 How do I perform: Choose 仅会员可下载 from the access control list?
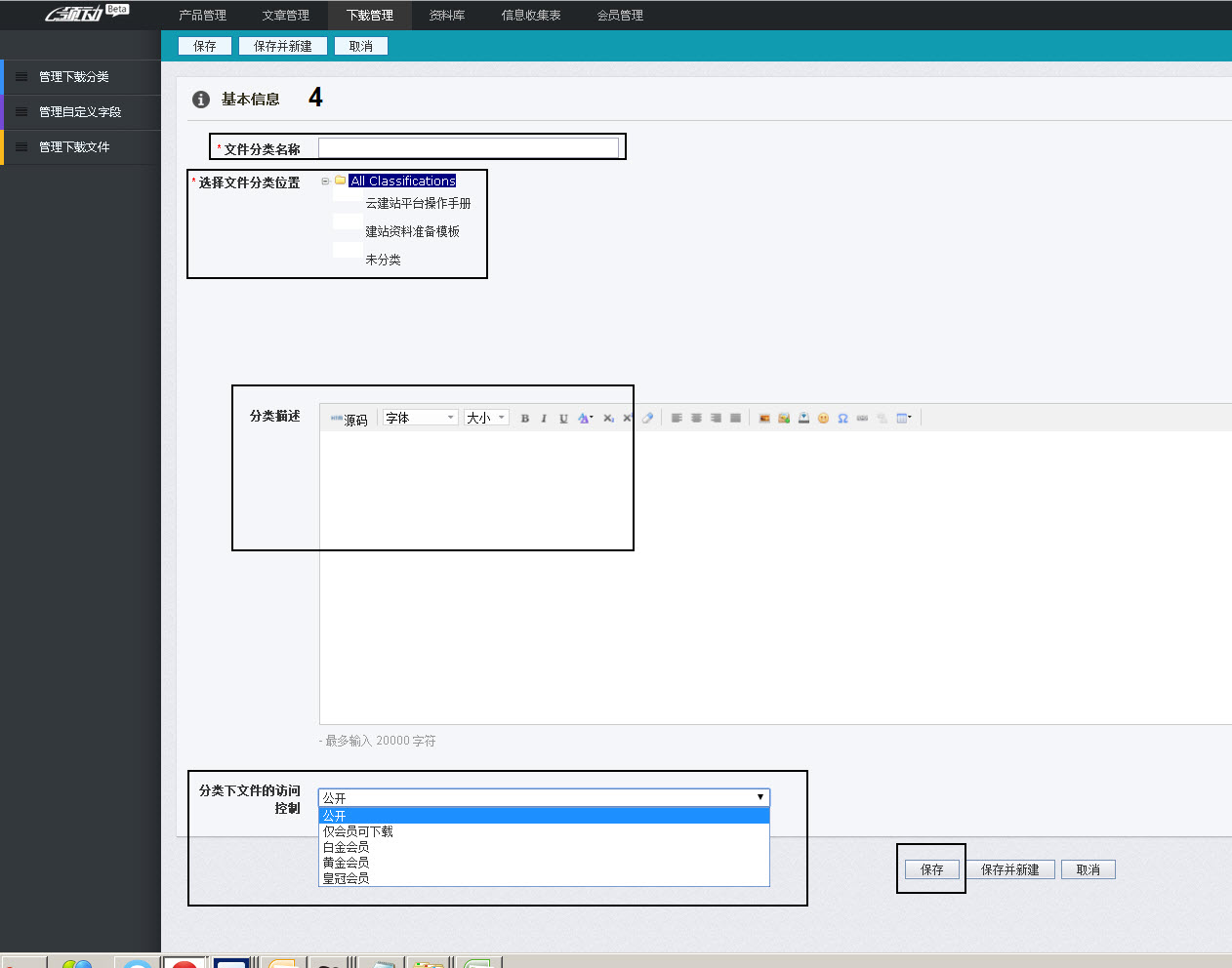coord(358,831)
